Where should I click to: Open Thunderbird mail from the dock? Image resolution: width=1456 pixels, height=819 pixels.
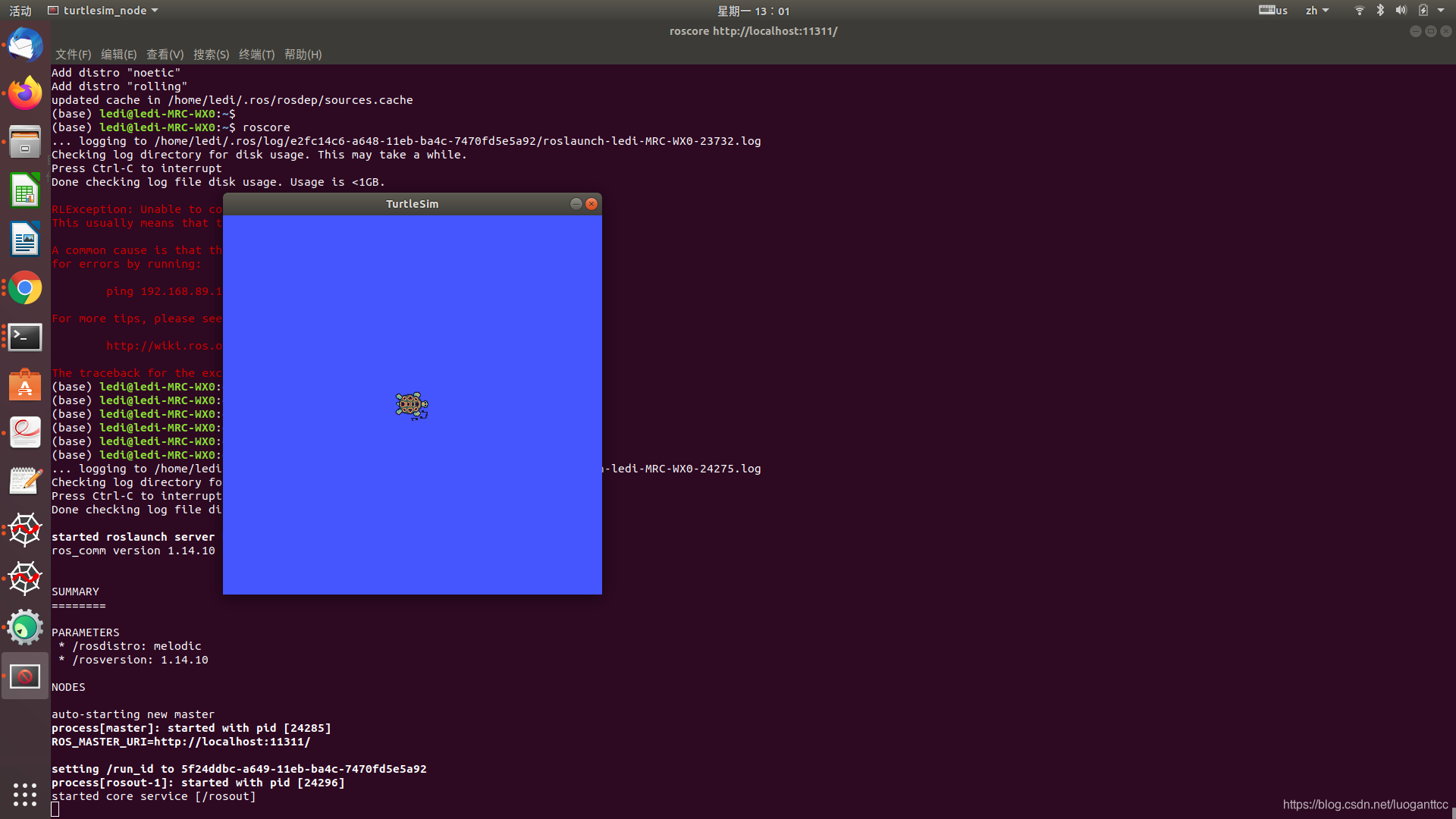(x=25, y=45)
